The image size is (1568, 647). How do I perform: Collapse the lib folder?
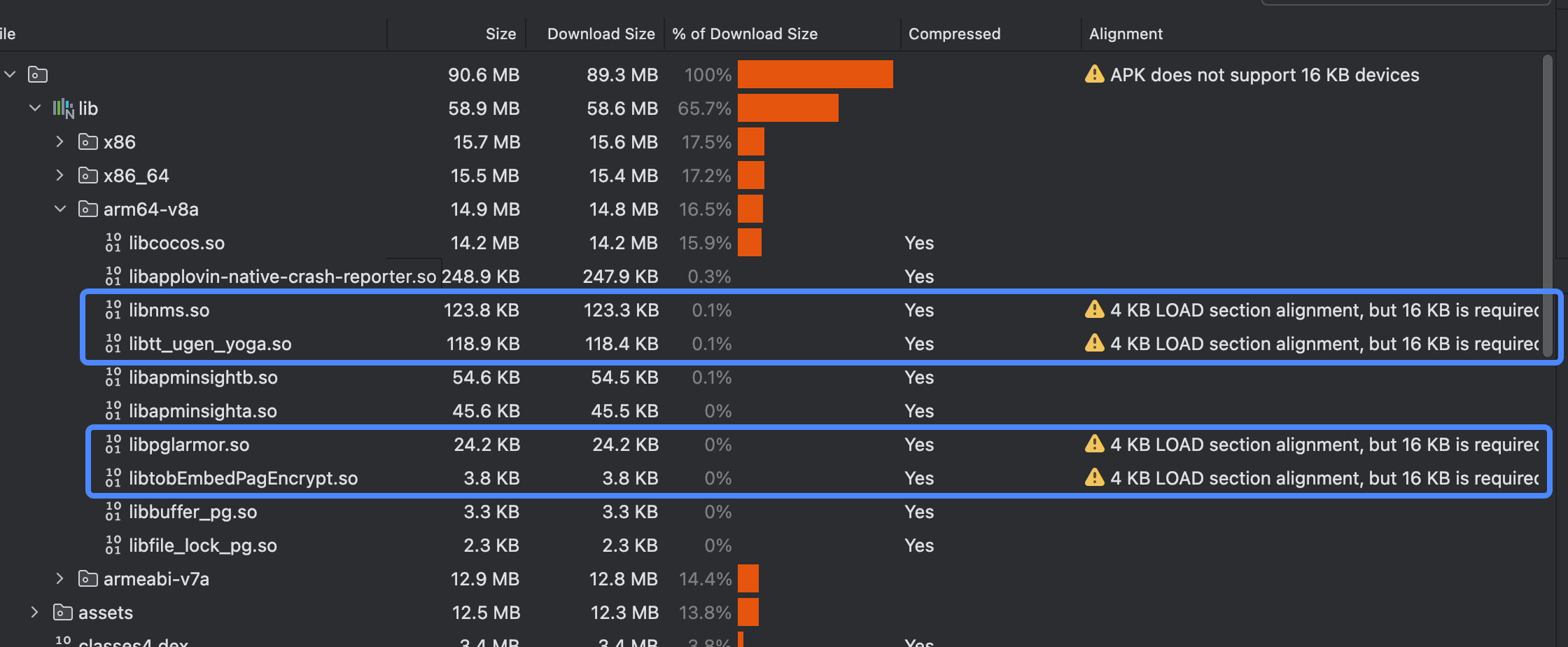35,109
